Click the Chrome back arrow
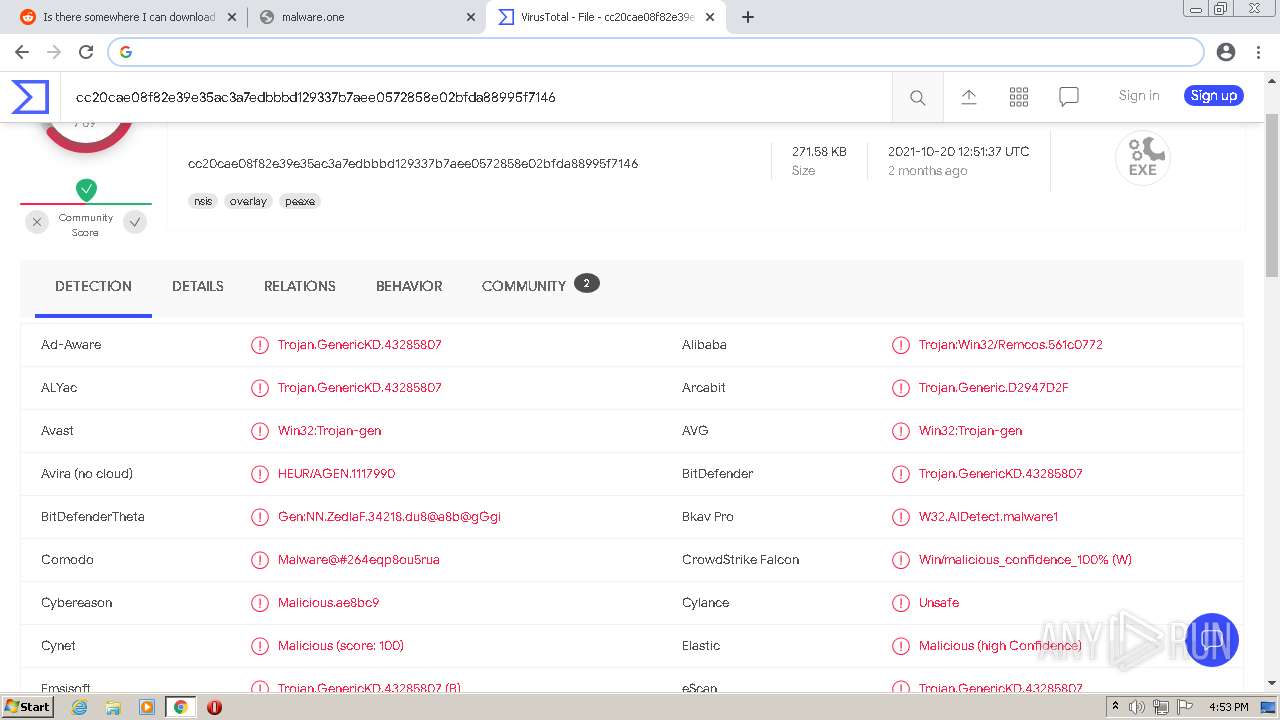The image size is (1280, 720). pyautogui.click(x=22, y=52)
